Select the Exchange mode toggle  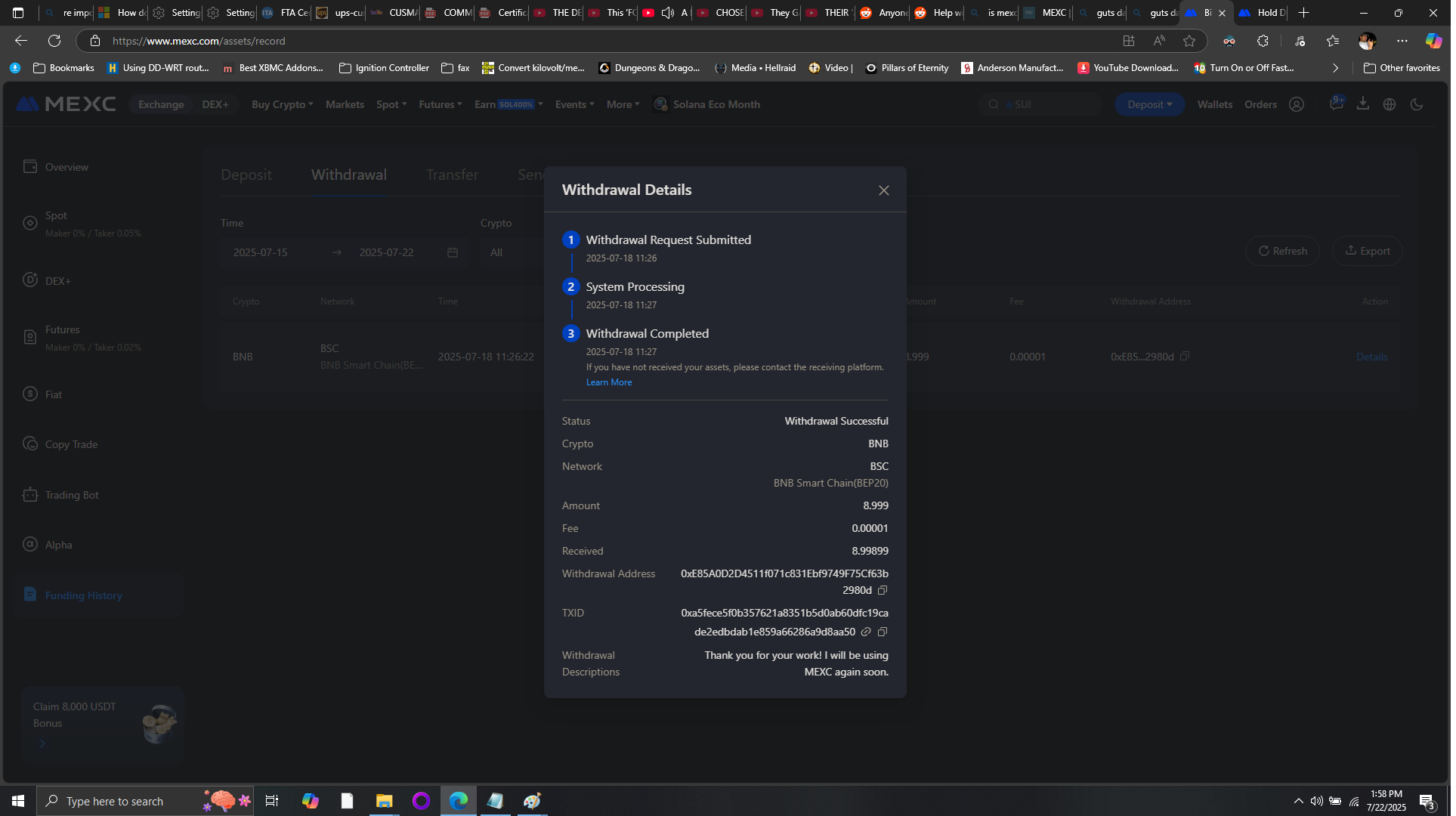(161, 104)
